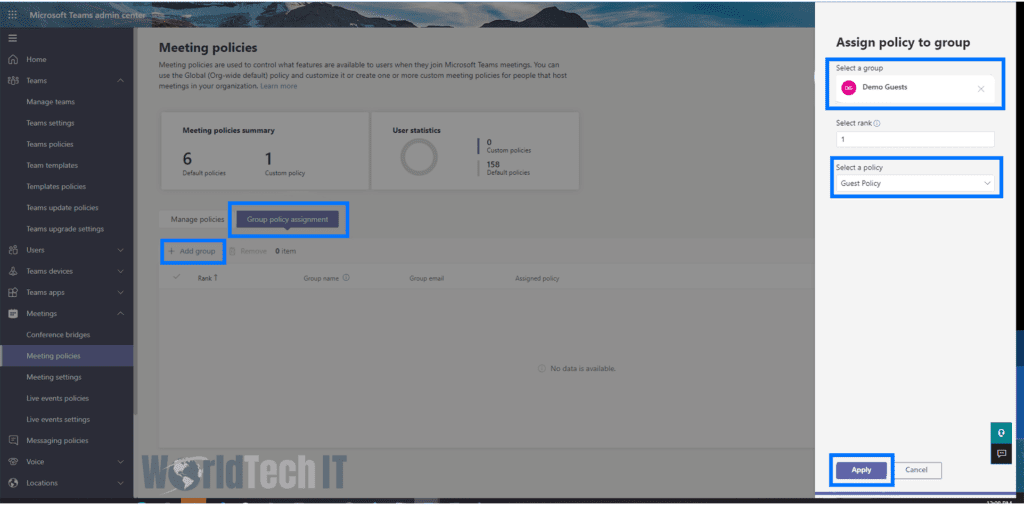
Task: Open Live events settings in sidebar
Action: coord(58,419)
